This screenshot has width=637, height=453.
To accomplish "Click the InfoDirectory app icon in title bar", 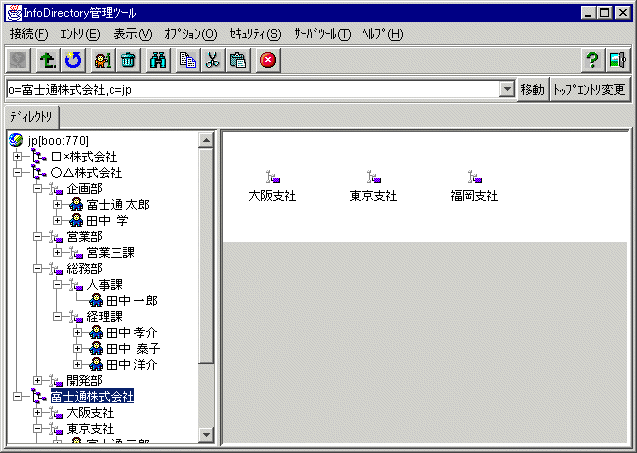I will [13, 13].
